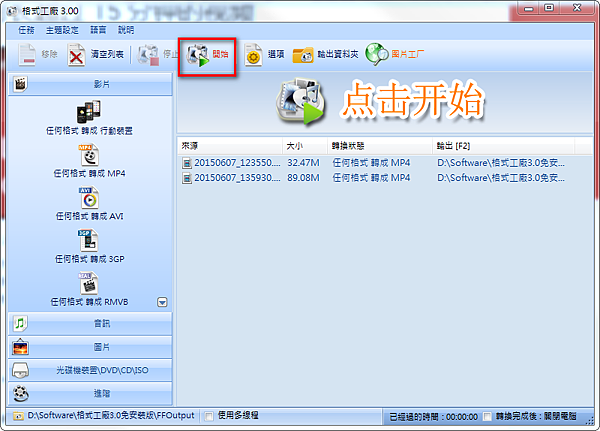The width and height of the screenshot is (600, 431).
Task: Open the Help (說明) menu
Action: [x=126, y=30]
